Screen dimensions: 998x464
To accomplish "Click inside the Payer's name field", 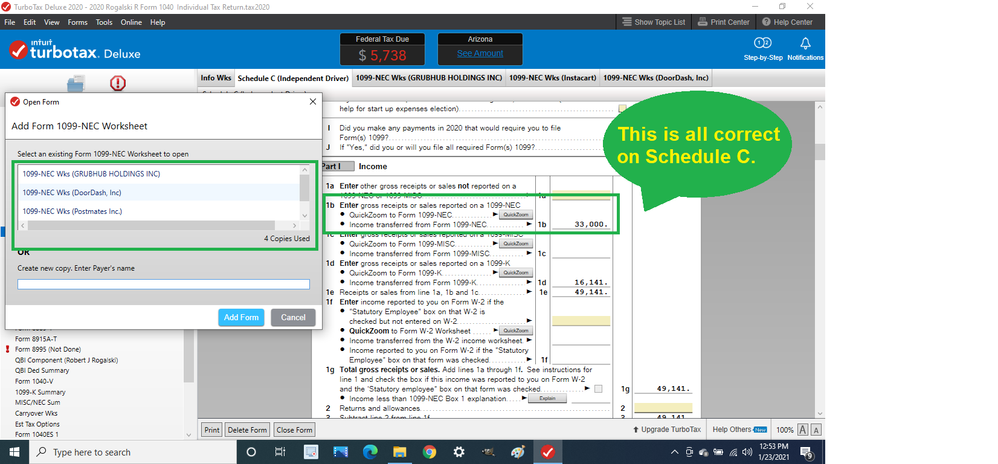I will tap(163, 285).
